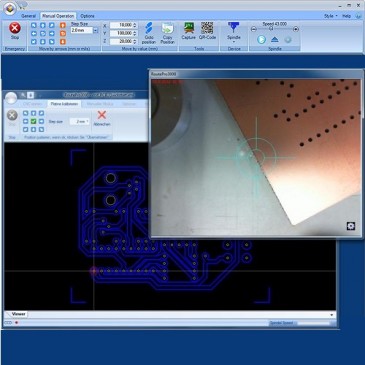Click the Copy Position icon
This screenshot has height=365, width=365.
pyautogui.click(x=167, y=29)
